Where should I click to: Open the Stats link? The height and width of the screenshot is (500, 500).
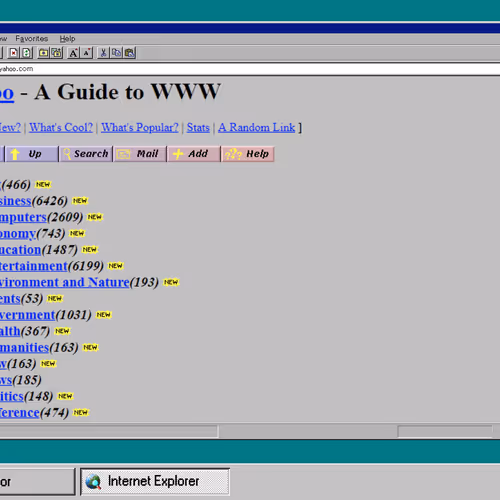click(x=198, y=127)
